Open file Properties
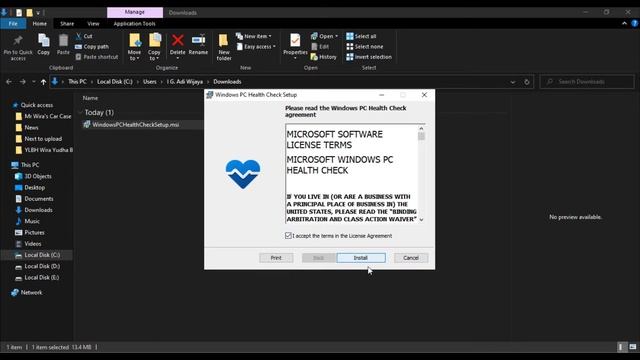 (295, 46)
